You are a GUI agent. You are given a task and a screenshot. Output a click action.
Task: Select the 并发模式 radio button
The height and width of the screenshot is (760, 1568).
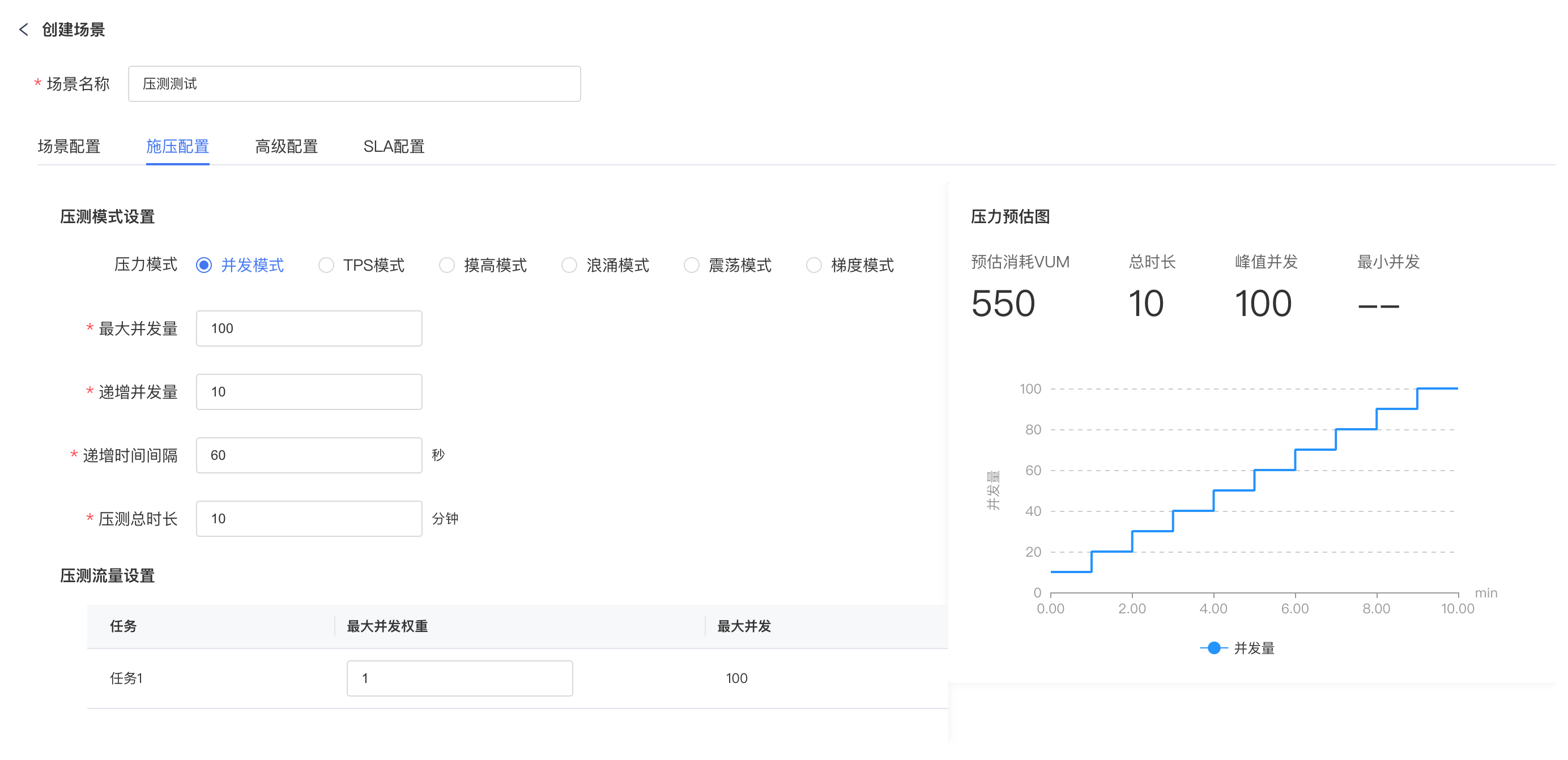(x=204, y=265)
